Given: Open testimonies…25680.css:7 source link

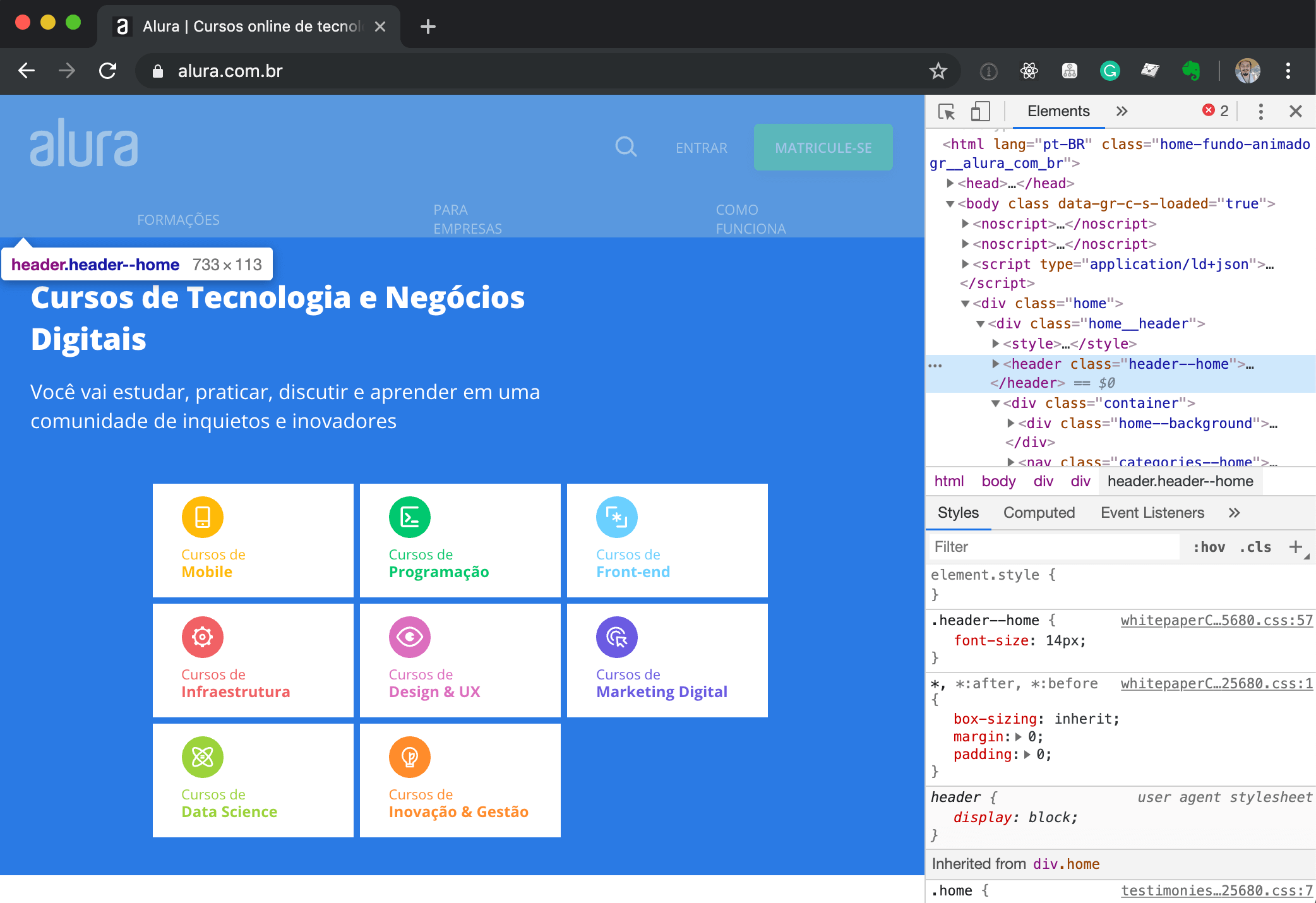Looking at the screenshot, I should click(x=1216, y=891).
